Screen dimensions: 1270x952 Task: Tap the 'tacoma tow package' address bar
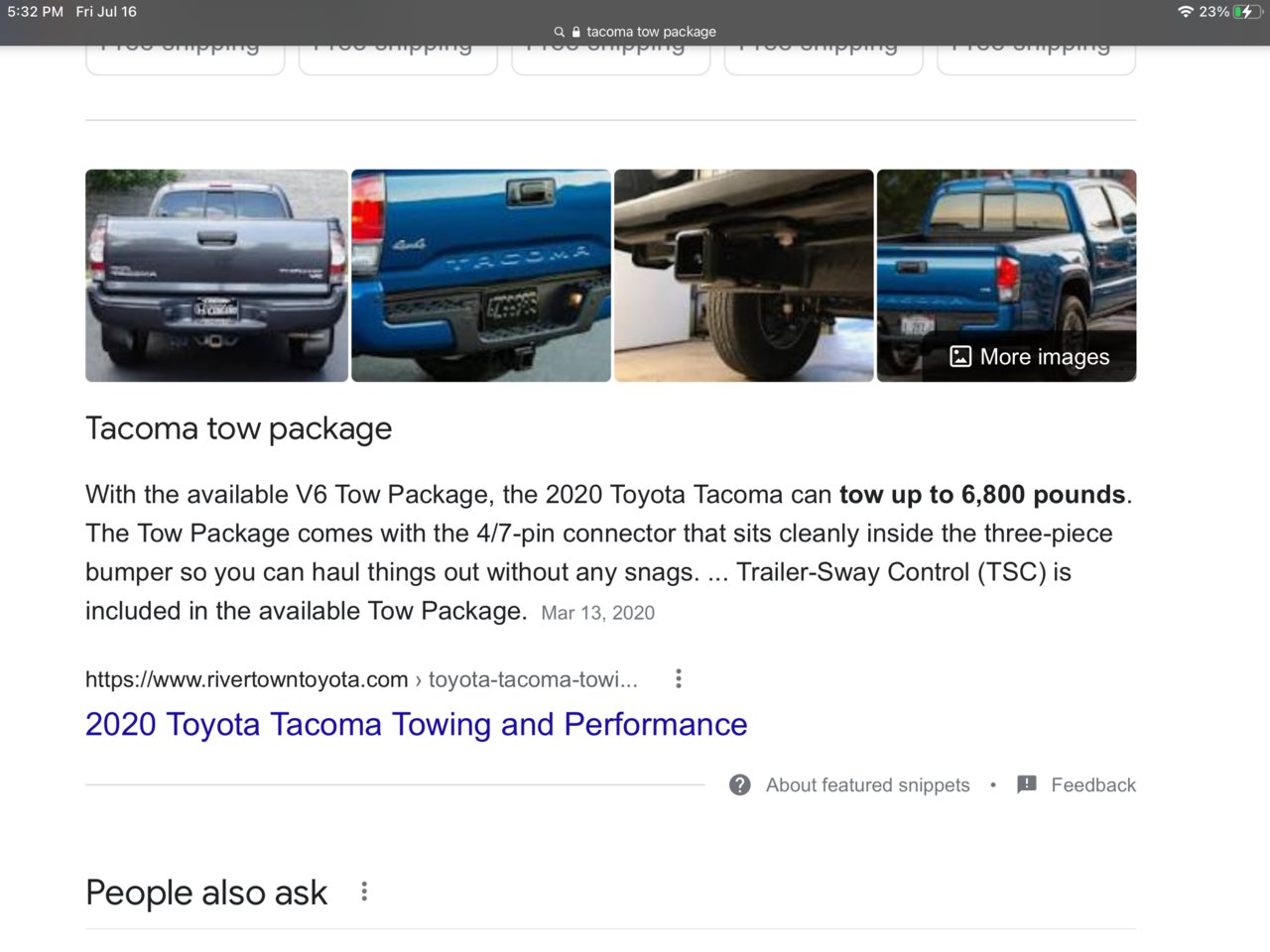pos(635,32)
